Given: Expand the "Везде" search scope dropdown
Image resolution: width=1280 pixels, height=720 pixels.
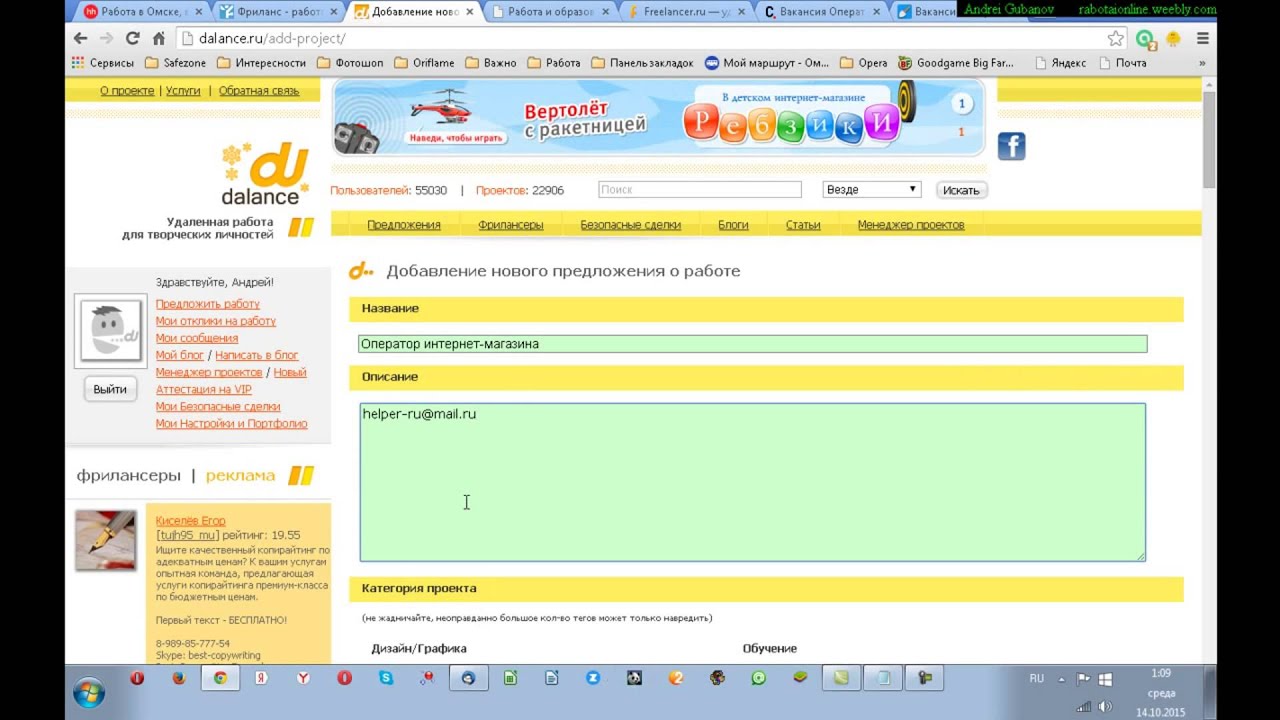Looking at the screenshot, I should tap(871, 189).
